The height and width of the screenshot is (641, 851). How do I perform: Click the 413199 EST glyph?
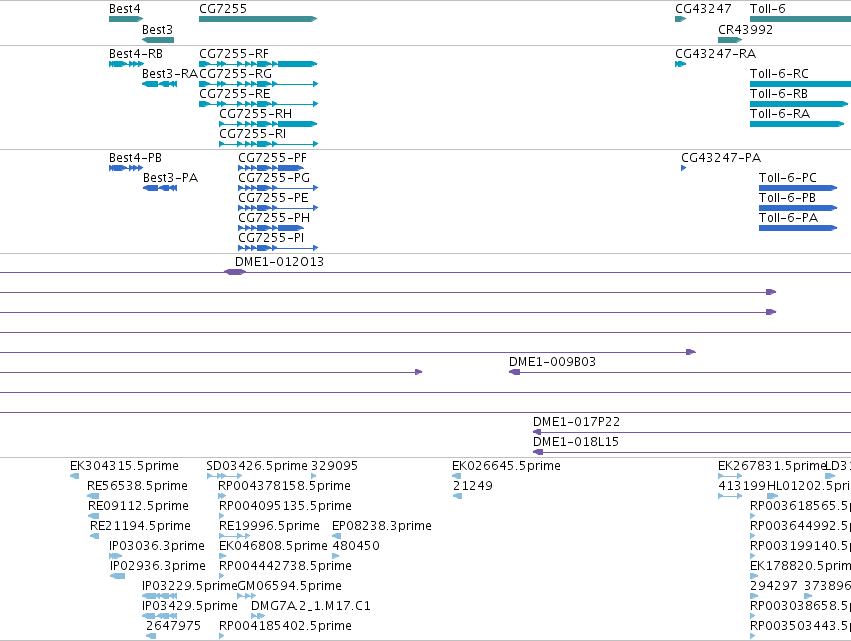tap(730, 496)
